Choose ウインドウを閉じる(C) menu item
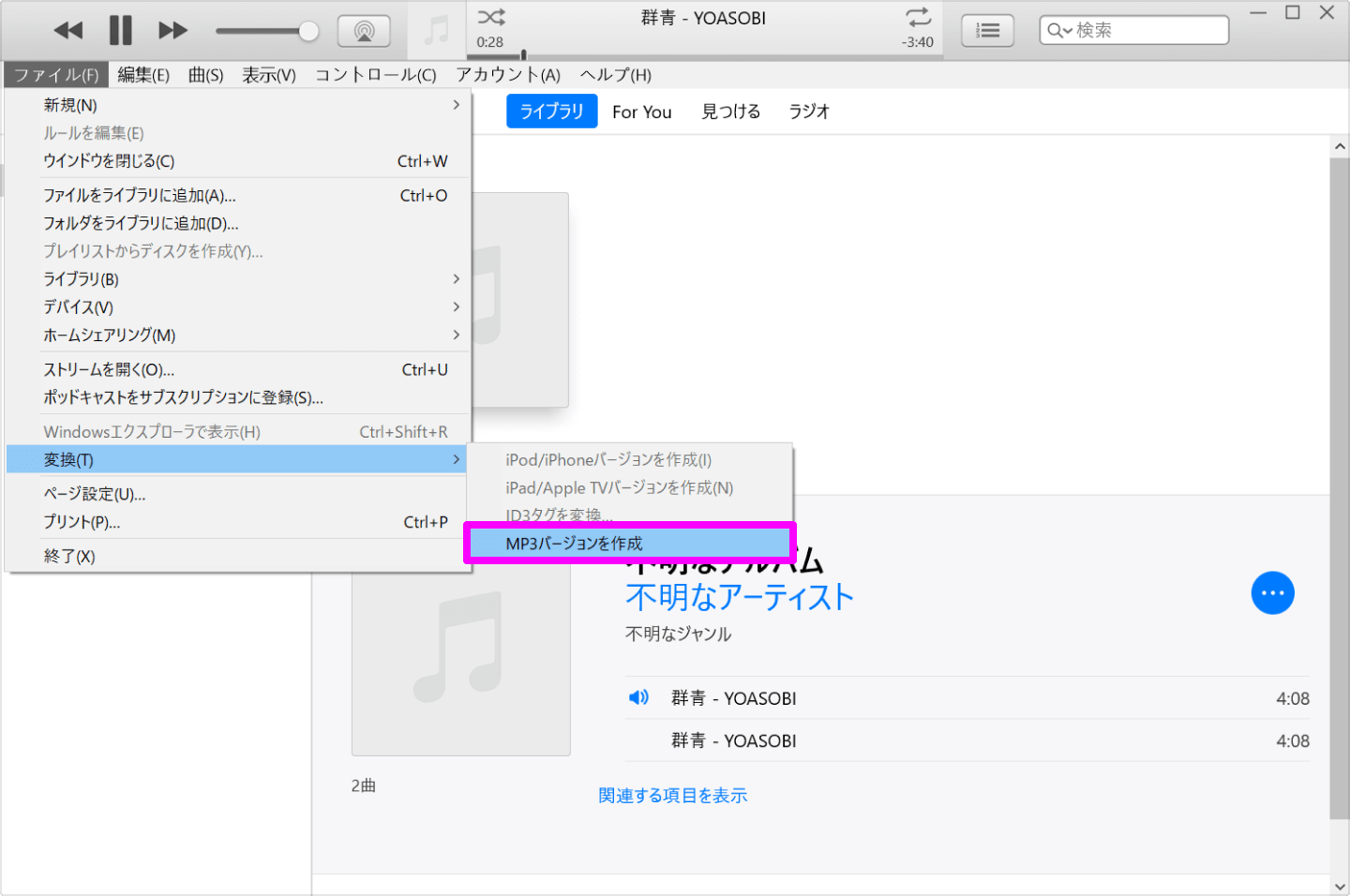 click(x=236, y=161)
